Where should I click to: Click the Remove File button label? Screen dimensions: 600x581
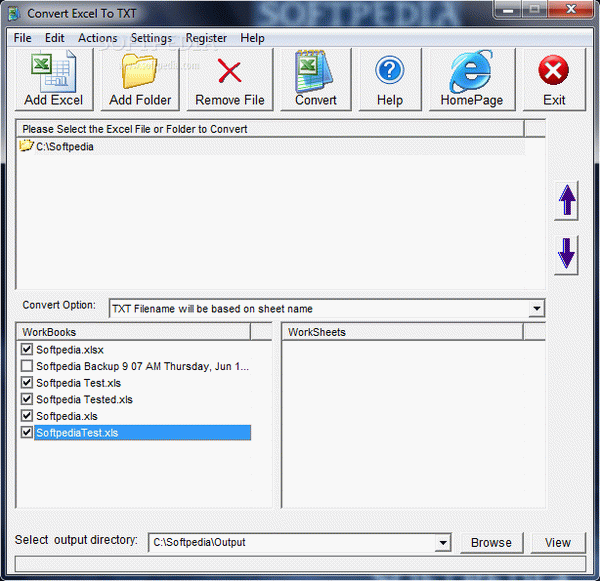tap(230, 100)
